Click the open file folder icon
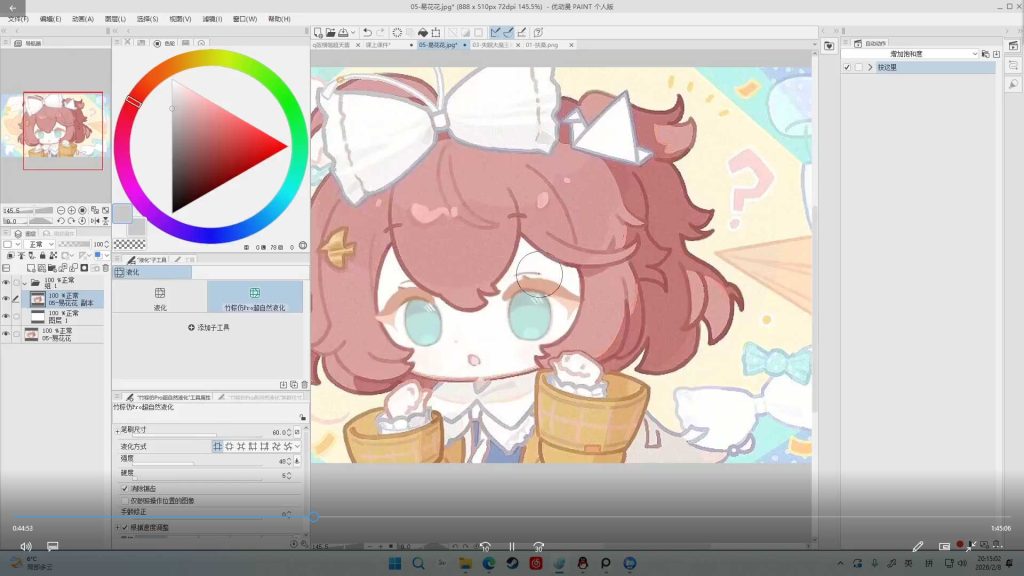The width and height of the screenshot is (1024, 576). pos(330,32)
